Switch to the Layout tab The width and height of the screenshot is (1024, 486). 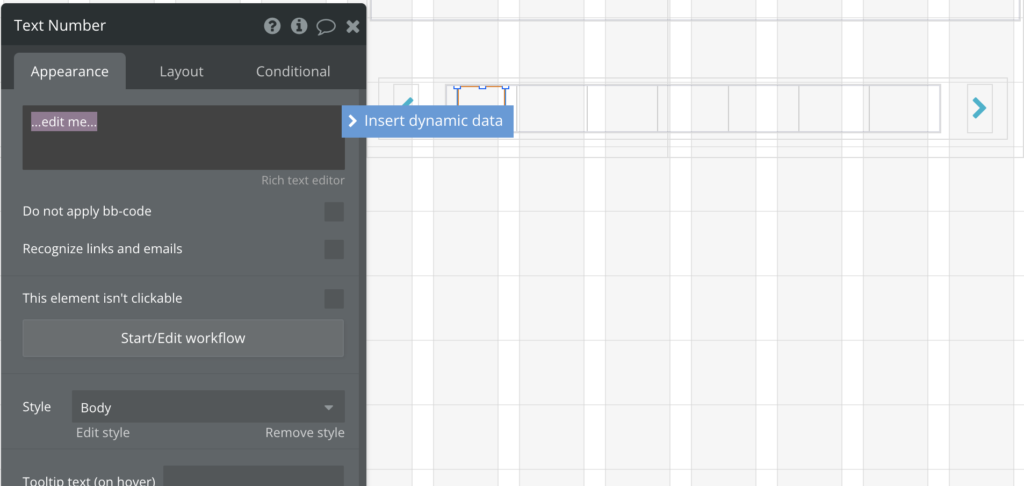[181, 72]
